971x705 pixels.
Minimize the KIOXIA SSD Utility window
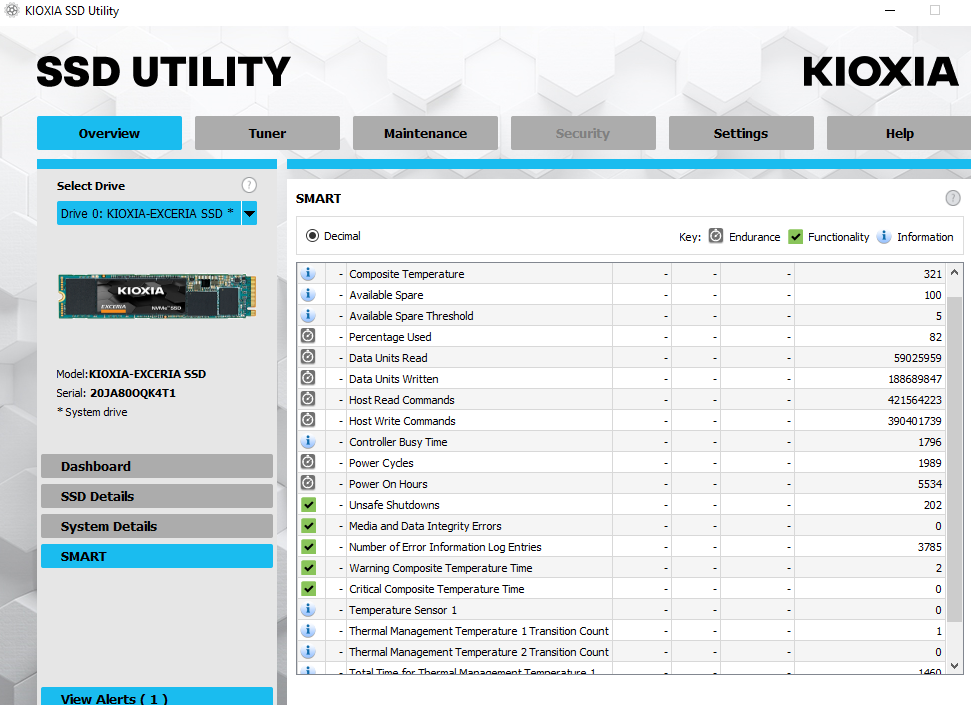click(890, 11)
